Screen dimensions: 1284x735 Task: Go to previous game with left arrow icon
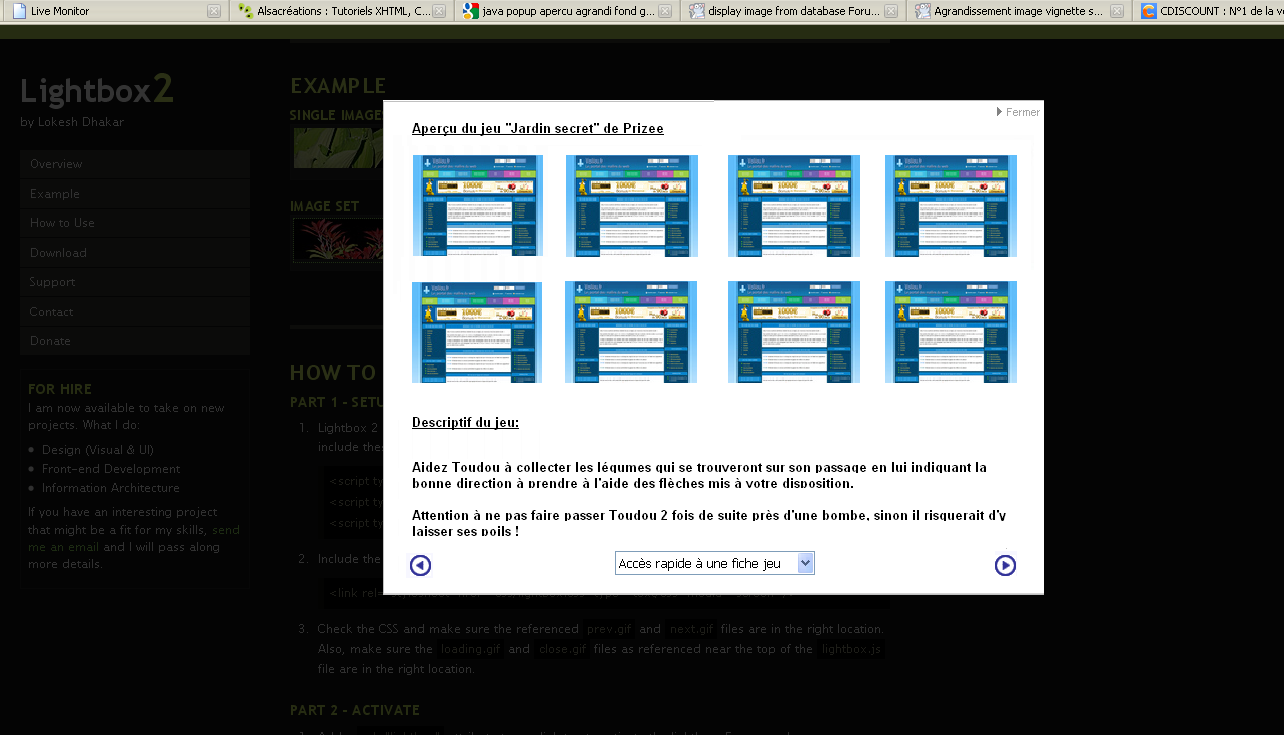pyautogui.click(x=421, y=566)
